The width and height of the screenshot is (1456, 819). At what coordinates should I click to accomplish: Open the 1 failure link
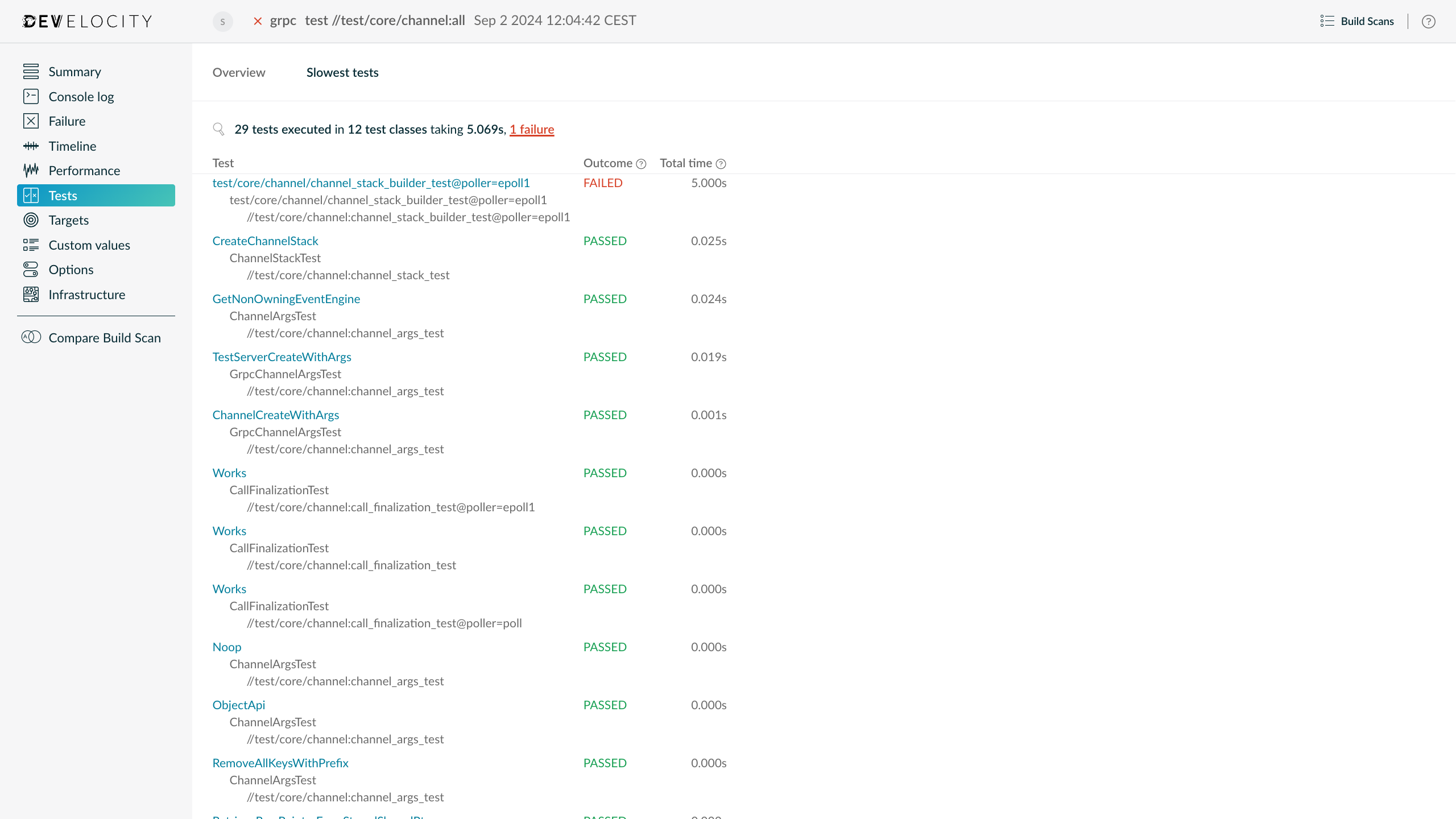532,129
